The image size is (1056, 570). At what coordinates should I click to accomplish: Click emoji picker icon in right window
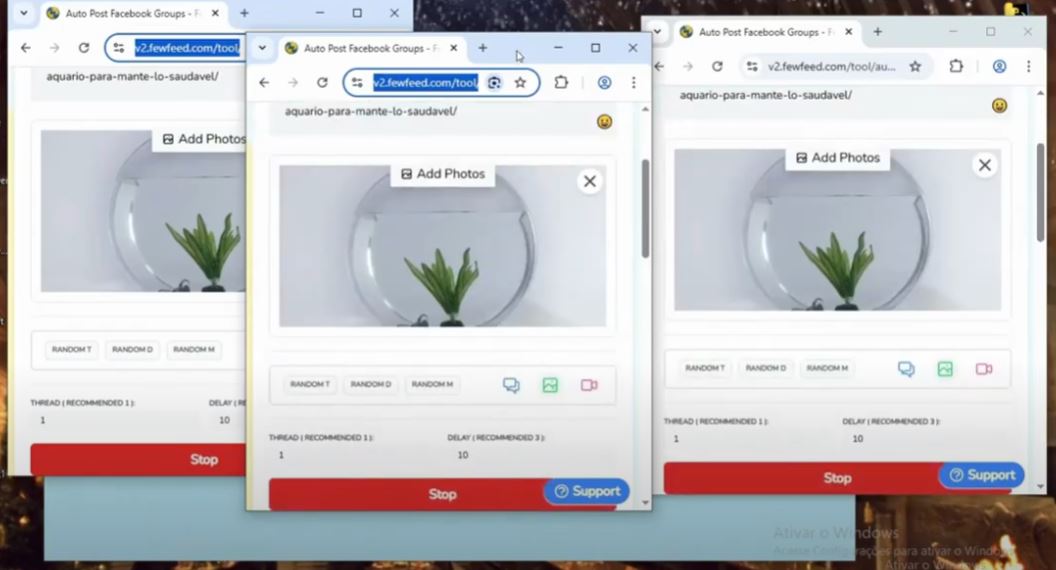pyautogui.click(x=999, y=106)
